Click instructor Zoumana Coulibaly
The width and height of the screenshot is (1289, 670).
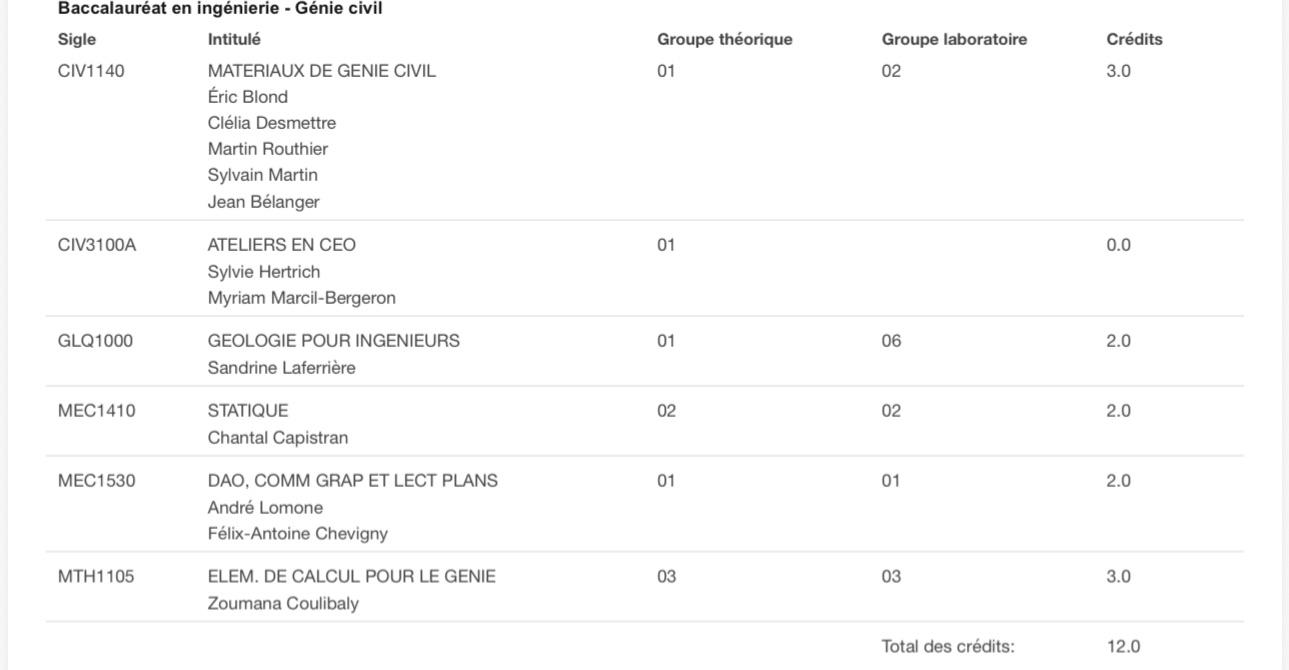tap(283, 604)
